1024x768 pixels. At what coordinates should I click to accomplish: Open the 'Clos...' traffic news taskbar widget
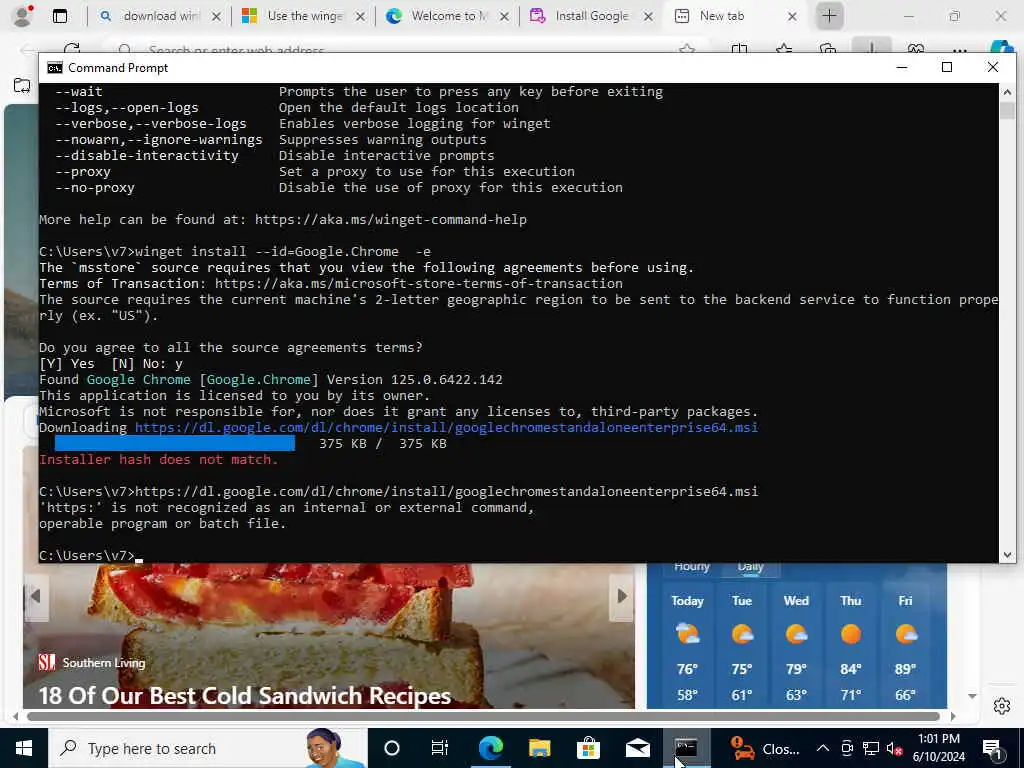click(765, 748)
